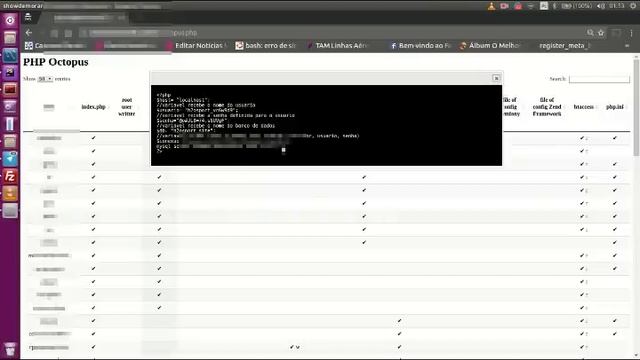Expand the bookmarks bar overflow chevron
The height and width of the screenshot is (360, 640).
pos(627,46)
